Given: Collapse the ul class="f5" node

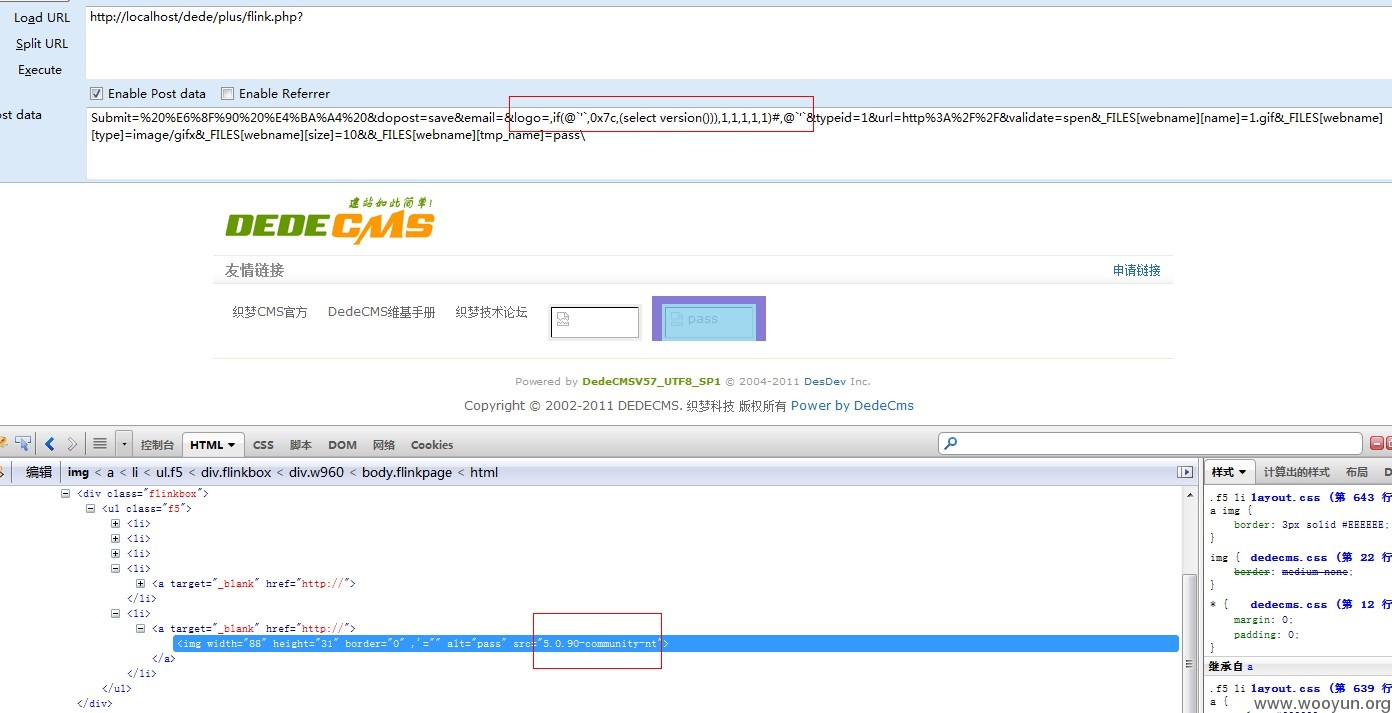Looking at the screenshot, I should [x=91, y=508].
